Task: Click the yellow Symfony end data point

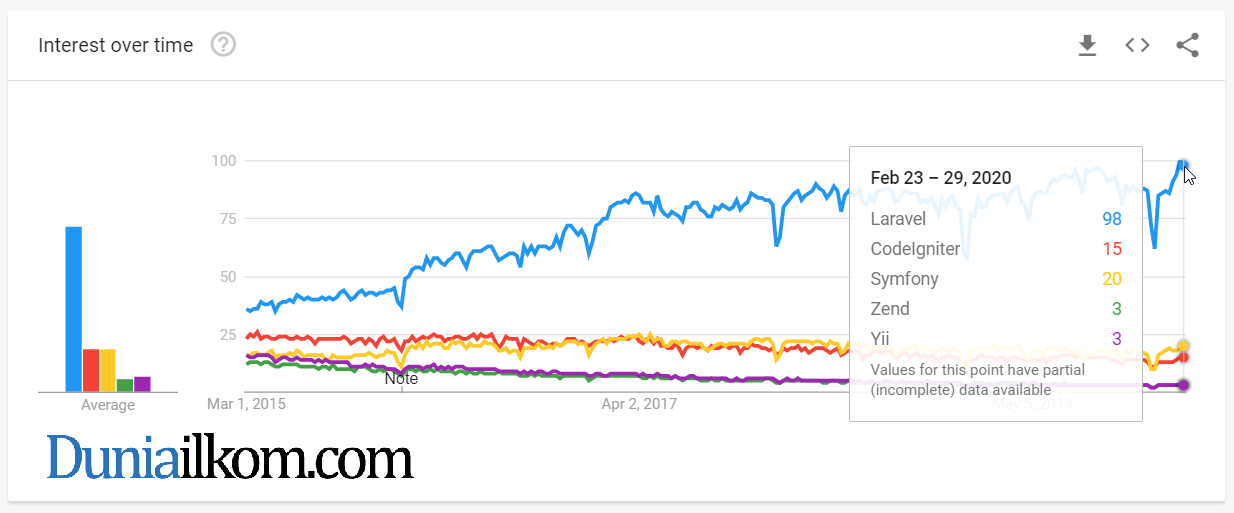Action: [x=1184, y=346]
